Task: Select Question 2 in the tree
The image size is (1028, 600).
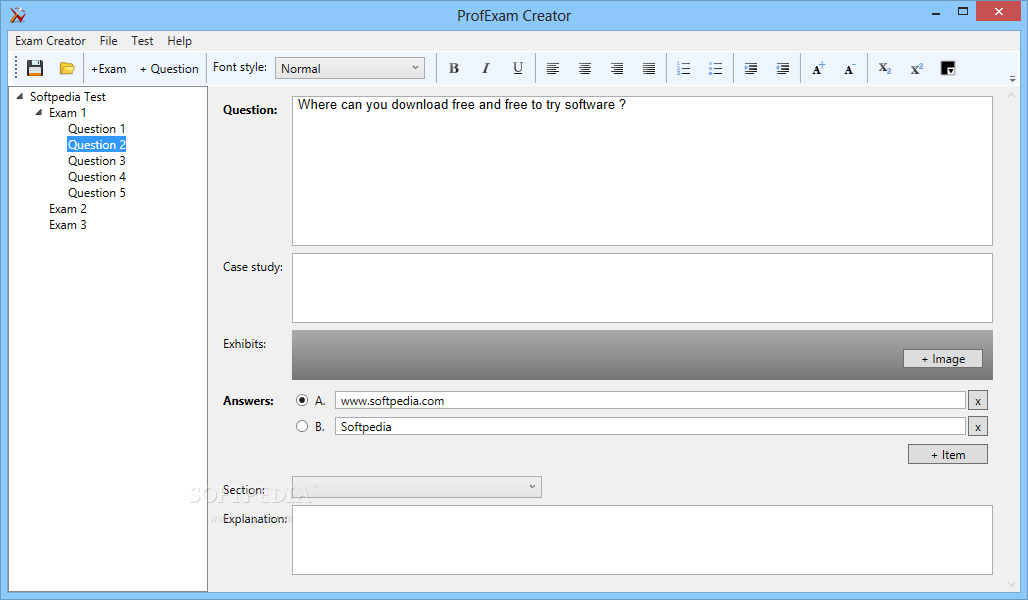Action: coord(96,145)
